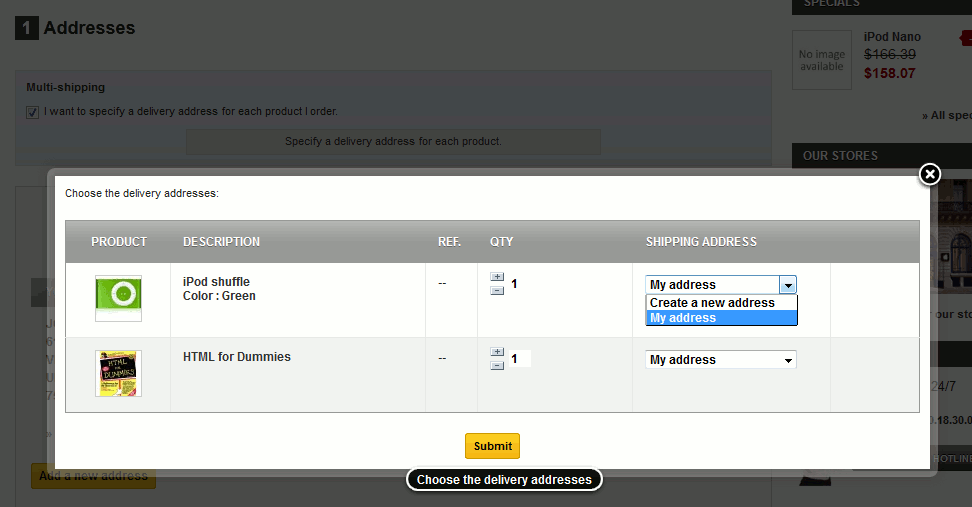Increase HTML for Dummies quantity with plus icon

497,352
